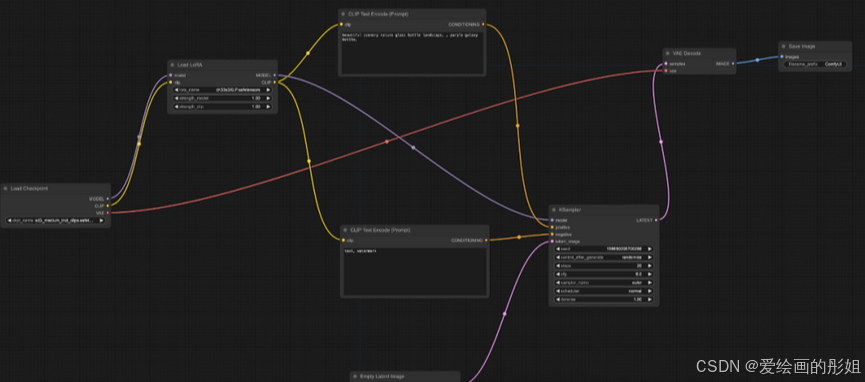865x382 pixels.
Task: Decrease strength_clip with its left arrow
Action: pos(177,106)
